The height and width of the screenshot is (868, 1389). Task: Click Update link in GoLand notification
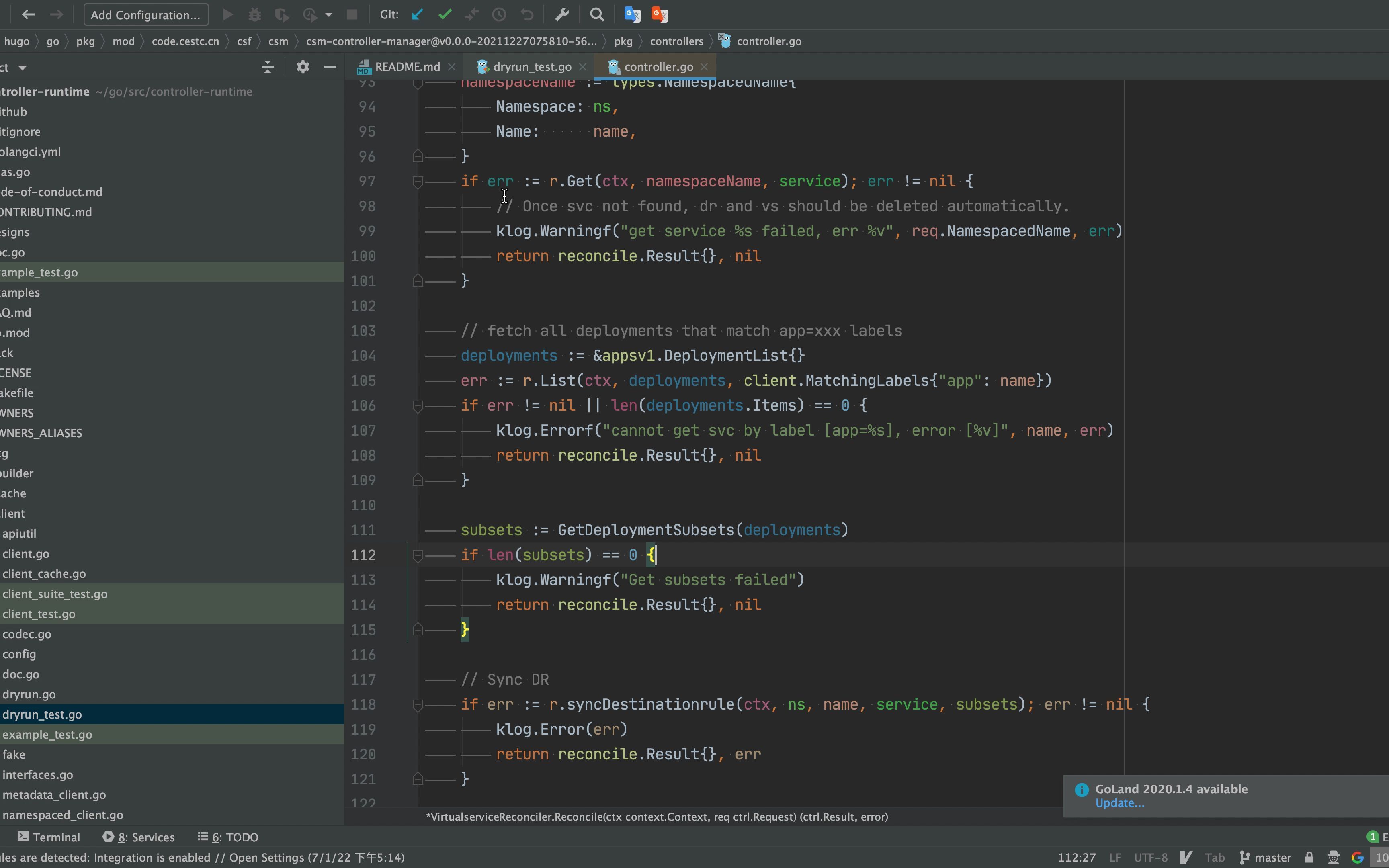(x=1119, y=803)
